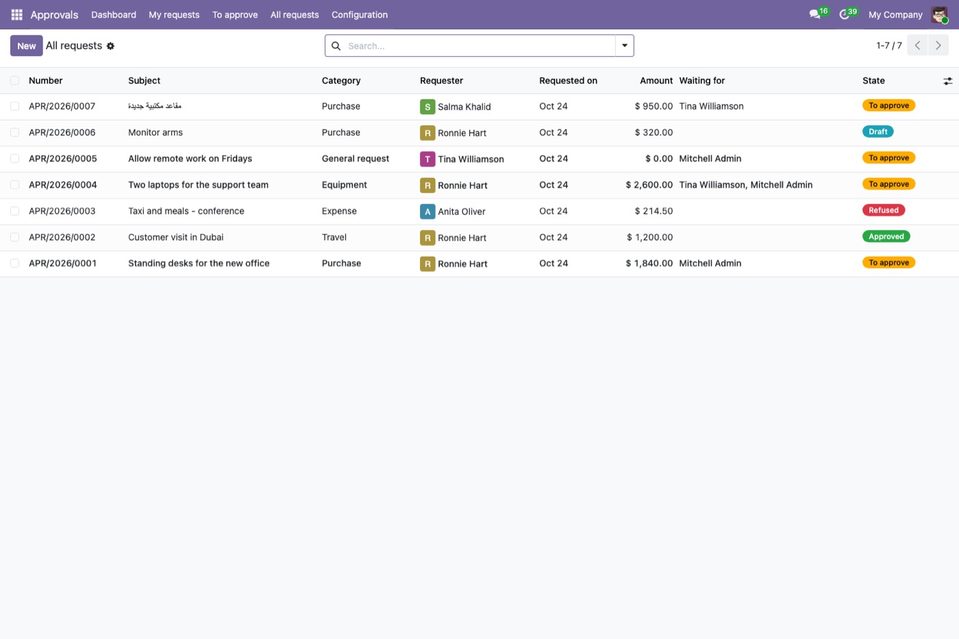
Task: Click the optional columns adjust icon
Action: pyautogui.click(x=947, y=81)
